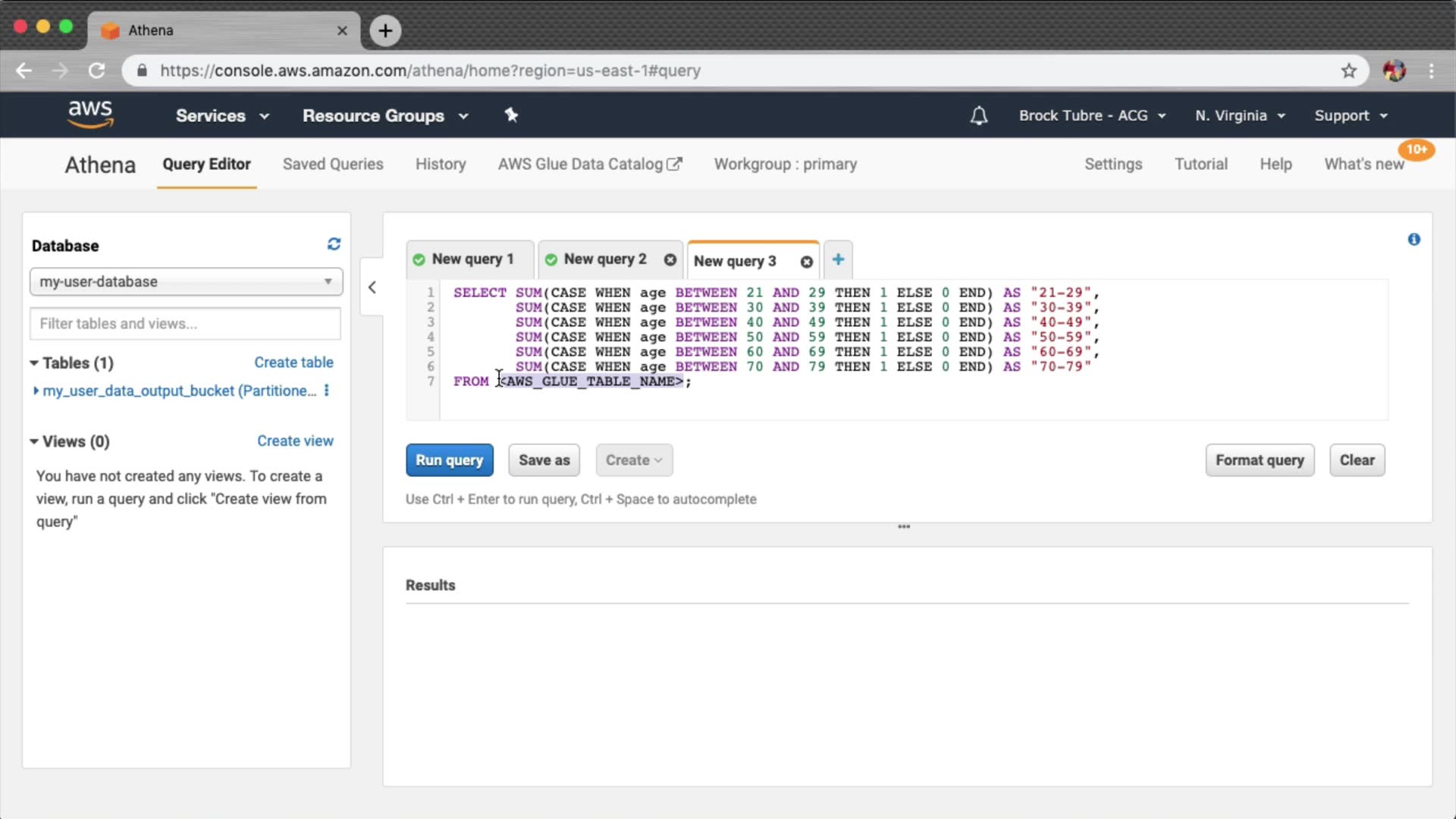Screen dimensions: 1456x819
Task: Refresh the database list icon
Action: [x=334, y=244]
